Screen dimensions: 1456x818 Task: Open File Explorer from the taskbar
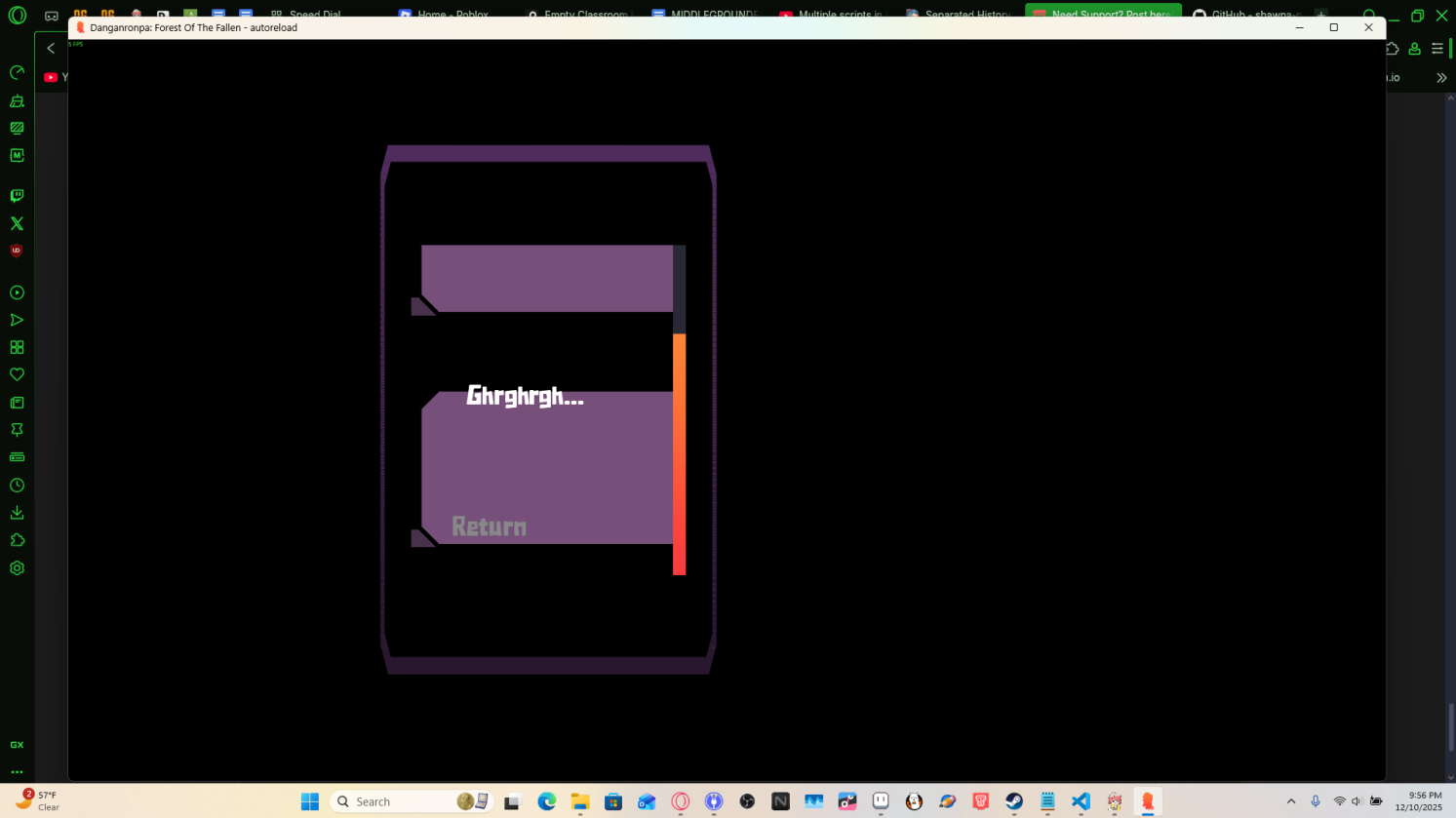point(580,801)
